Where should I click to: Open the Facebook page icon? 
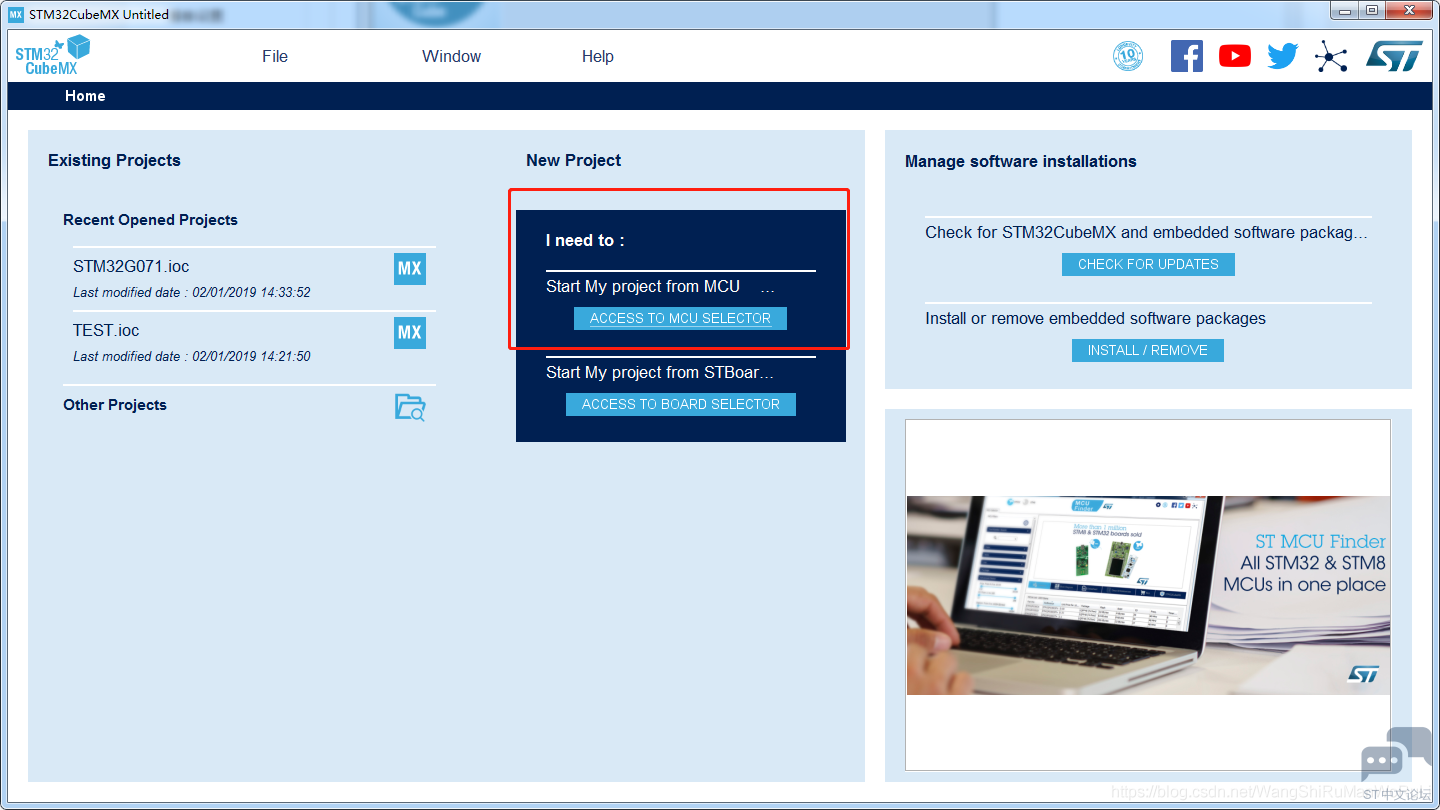[1187, 56]
